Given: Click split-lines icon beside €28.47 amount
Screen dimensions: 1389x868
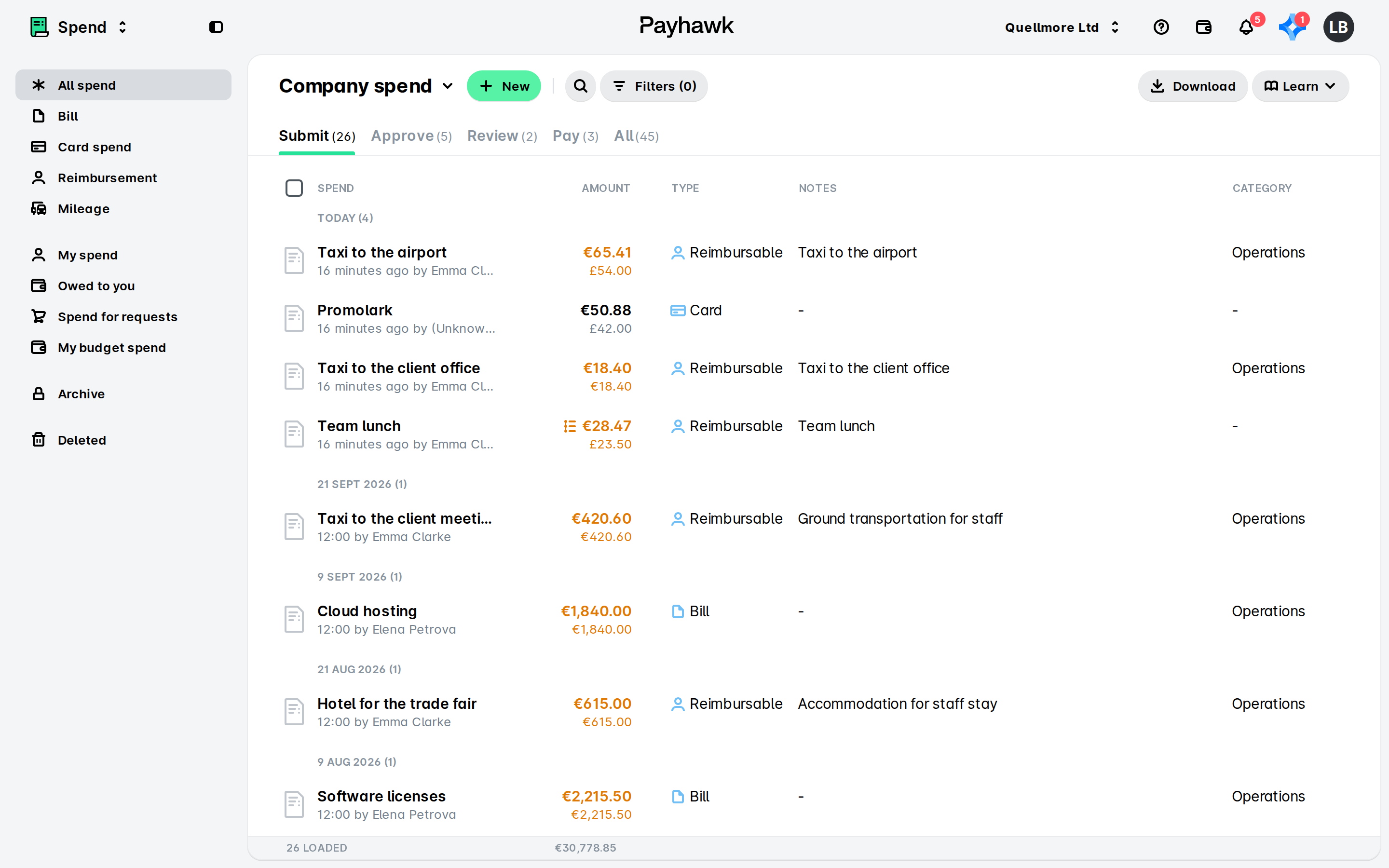Looking at the screenshot, I should click(570, 426).
